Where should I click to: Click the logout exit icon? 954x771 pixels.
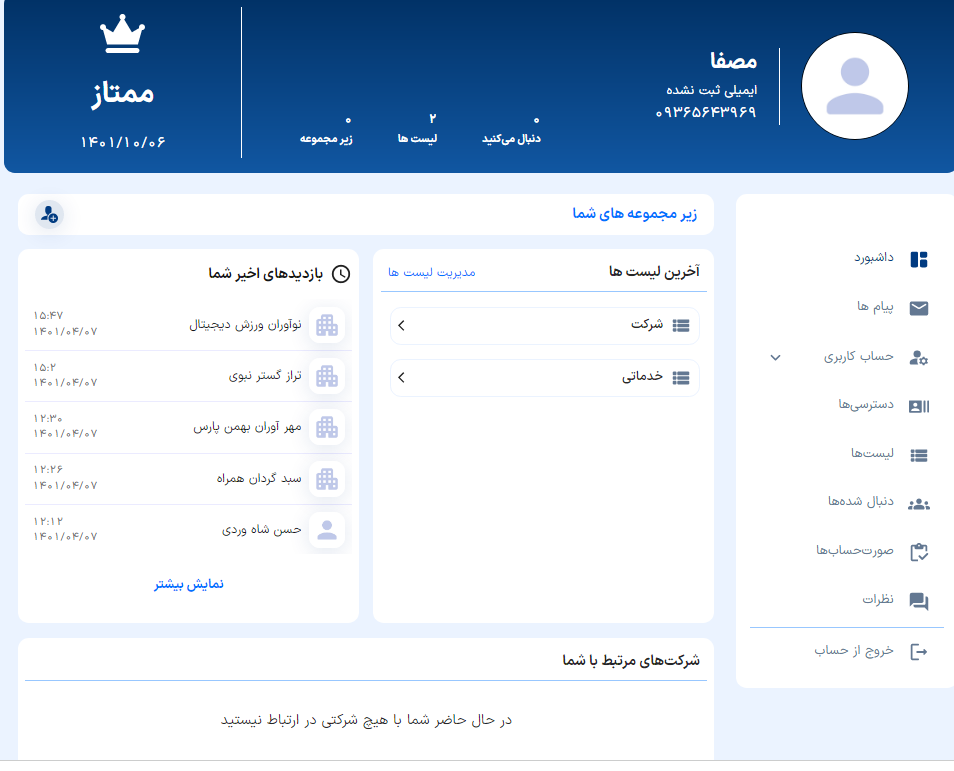click(918, 652)
